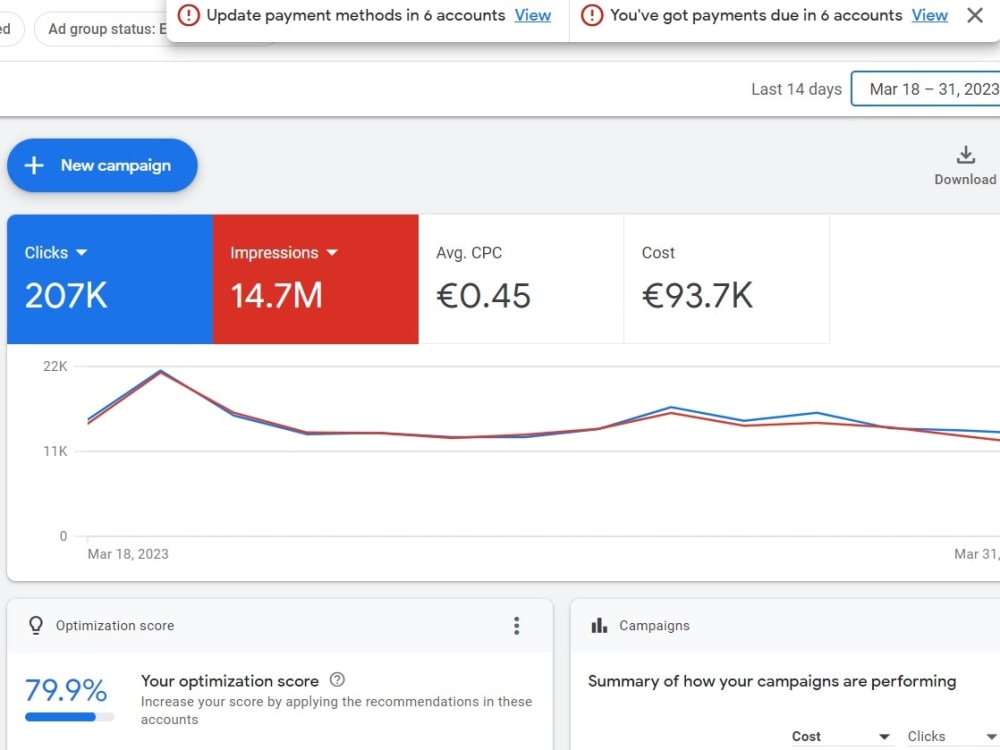The image size is (1000, 750).
Task: Open the Cost dropdown in Campaigns card
Action: pyautogui.click(x=841, y=737)
